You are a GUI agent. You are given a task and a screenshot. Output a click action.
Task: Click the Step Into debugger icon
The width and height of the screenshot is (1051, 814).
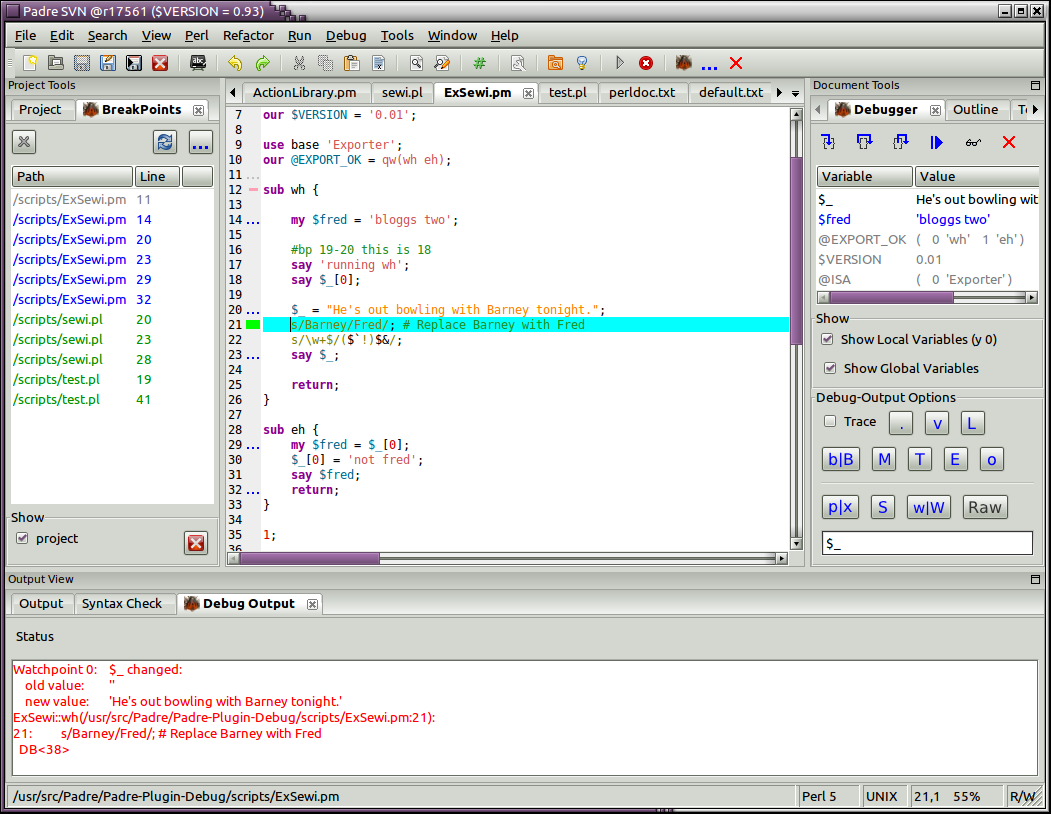click(x=828, y=141)
